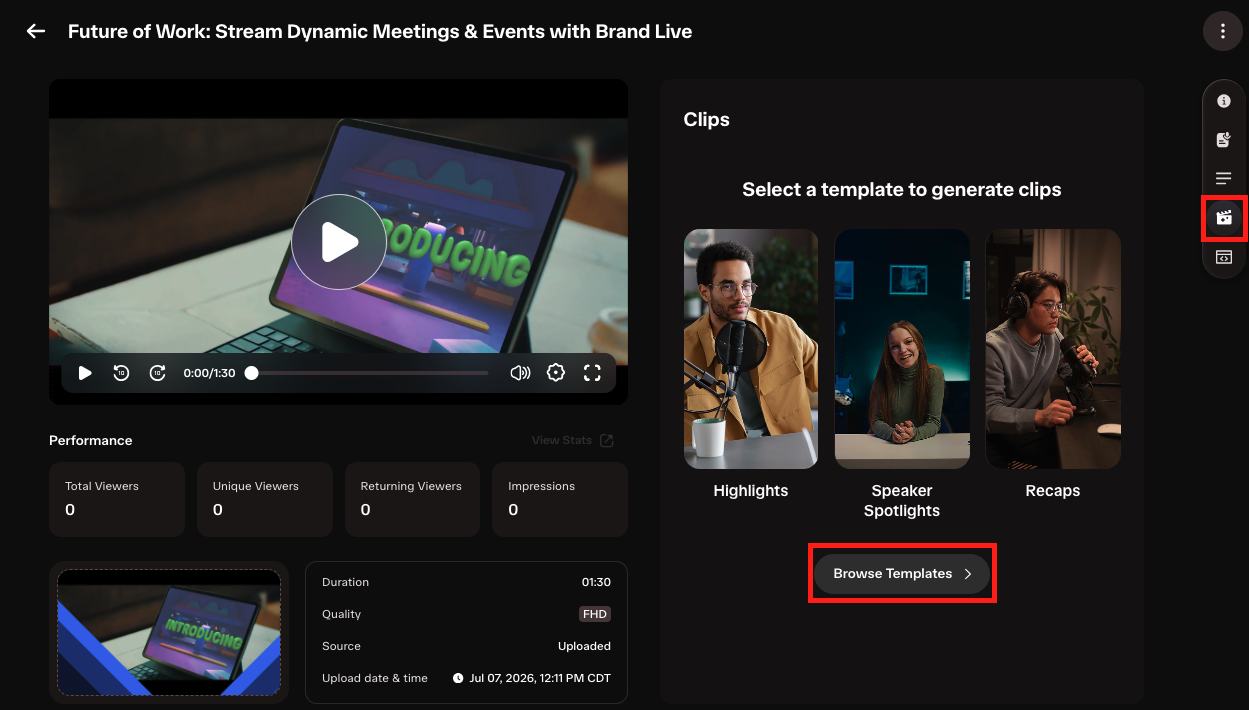The width and height of the screenshot is (1249, 710).
Task: Open the document download sidebar icon
Action: (x=1223, y=140)
